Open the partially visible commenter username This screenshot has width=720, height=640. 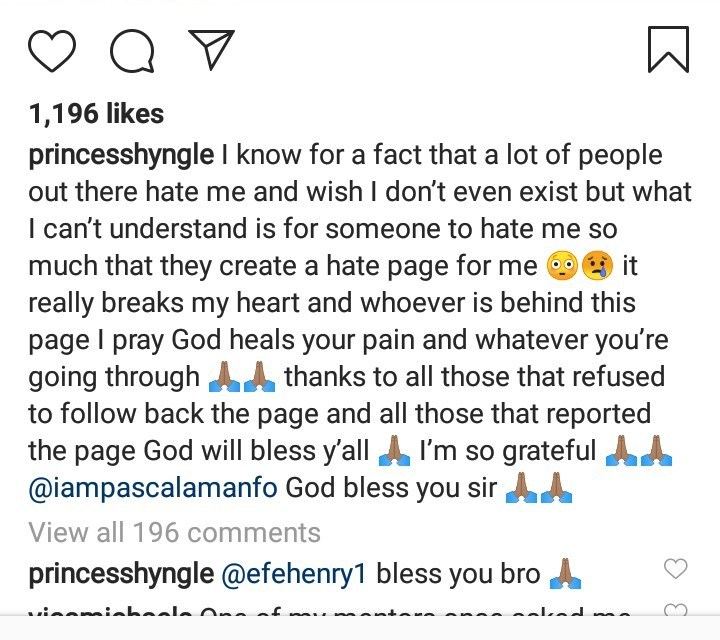point(110,611)
